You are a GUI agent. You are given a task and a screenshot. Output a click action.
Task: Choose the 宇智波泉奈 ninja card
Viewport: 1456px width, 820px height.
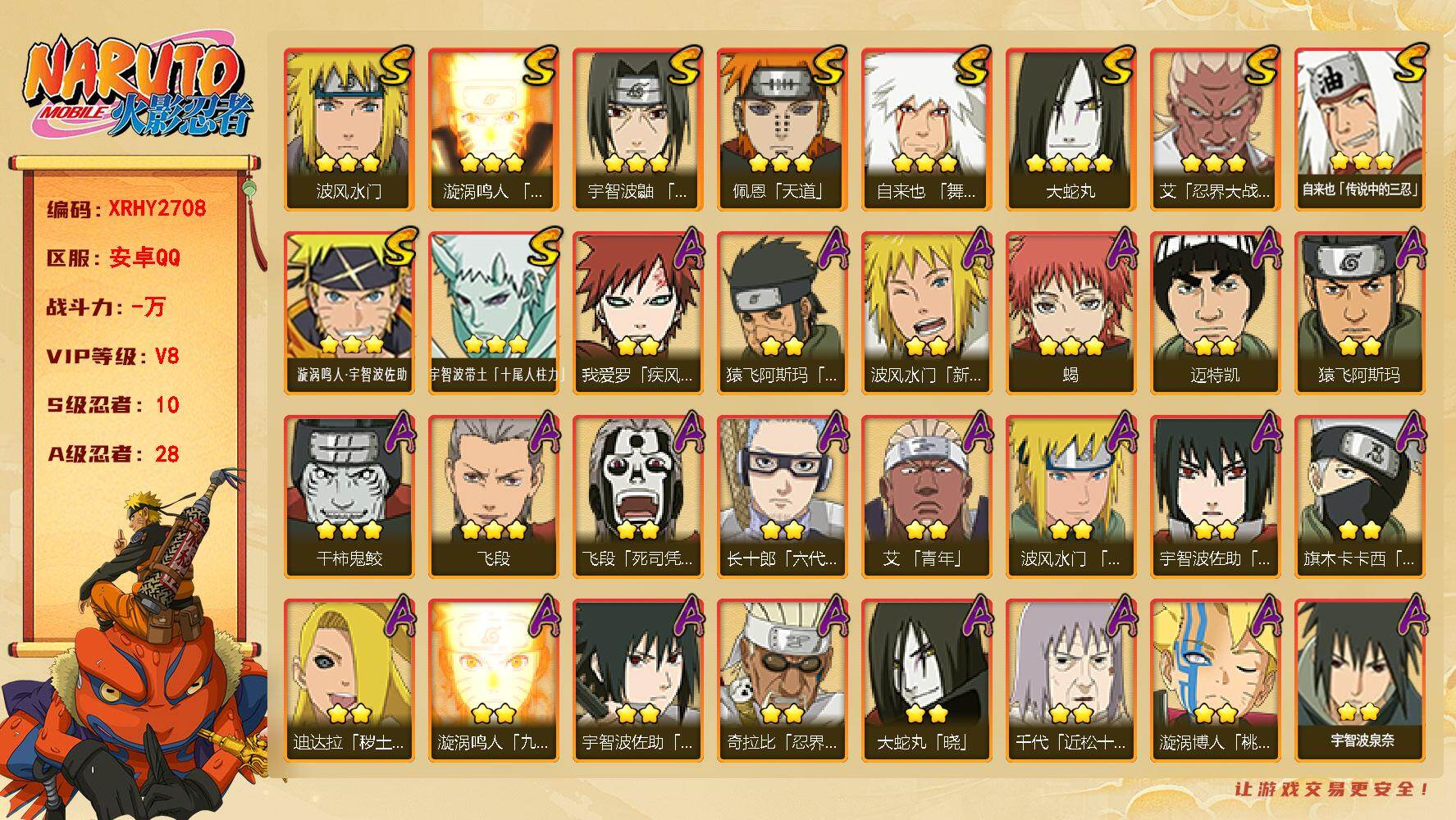pyautogui.click(x=1360, y=681)
